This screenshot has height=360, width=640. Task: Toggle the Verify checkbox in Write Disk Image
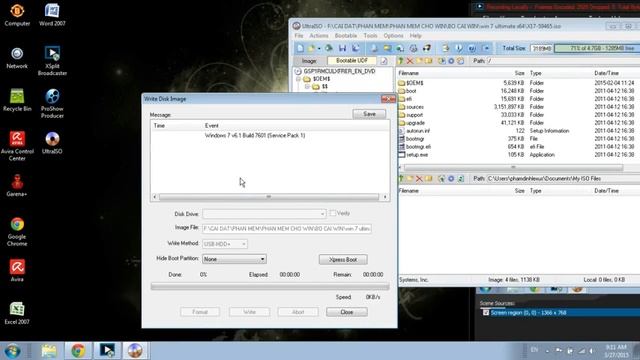click(x=333, y=213)
